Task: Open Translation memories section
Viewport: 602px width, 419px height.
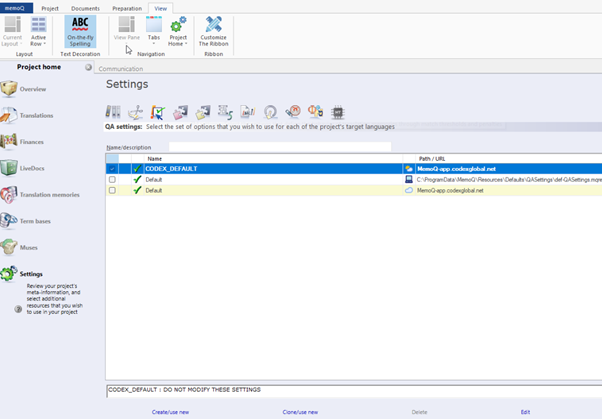Action: coord(40,195)
